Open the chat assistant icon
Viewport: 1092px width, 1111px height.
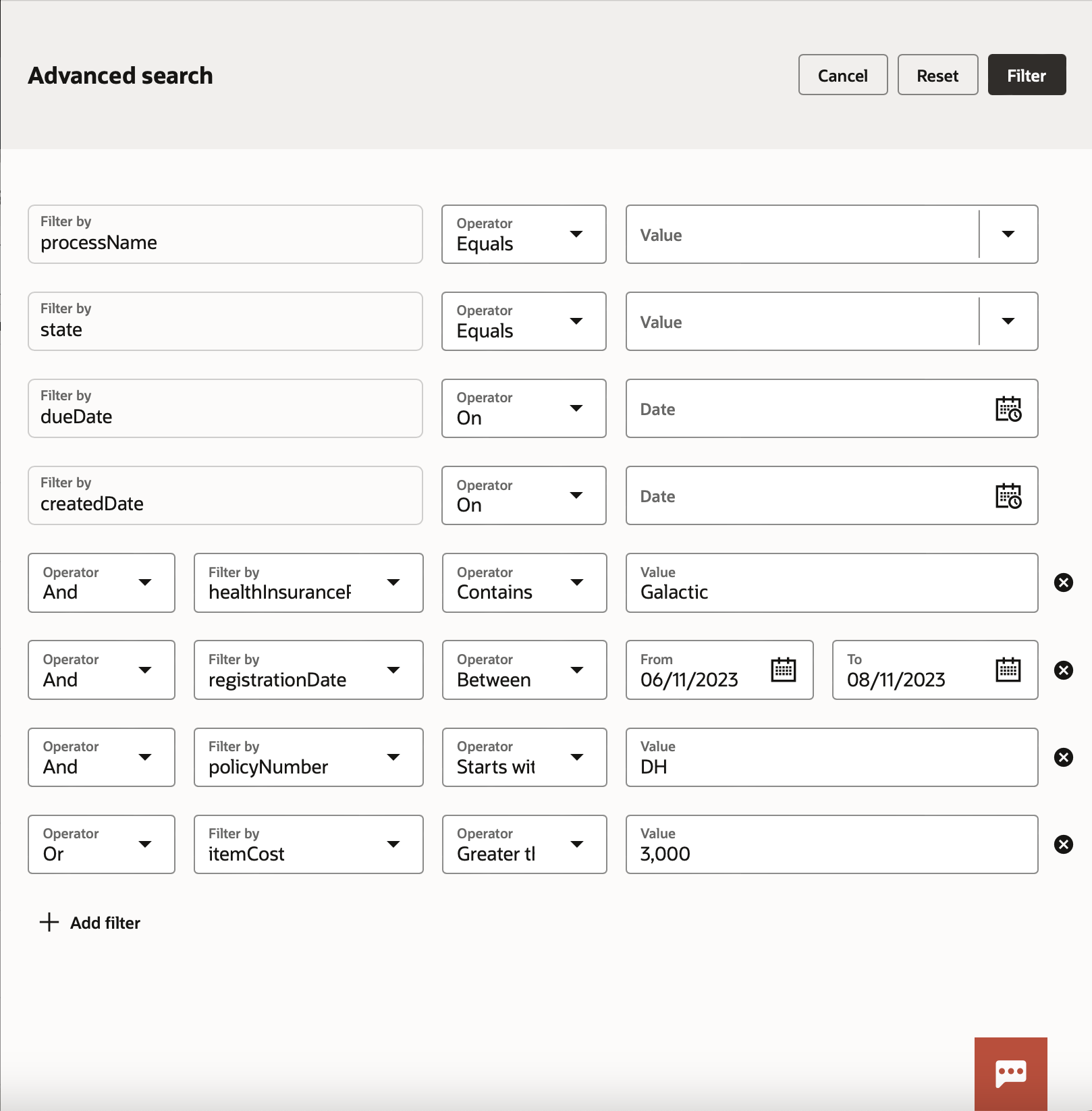tap(1010, 1073)
